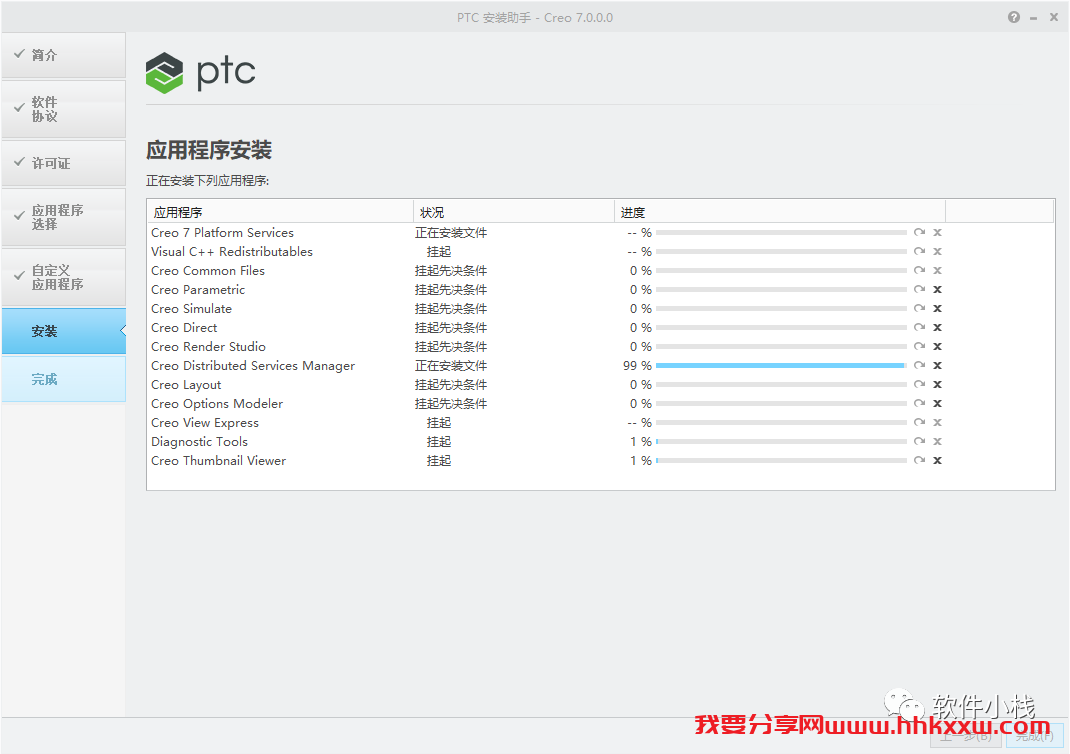1070x754 pixels.
Task: Go to the 自定义应用程序 step
Action: [x=63, y=277]
